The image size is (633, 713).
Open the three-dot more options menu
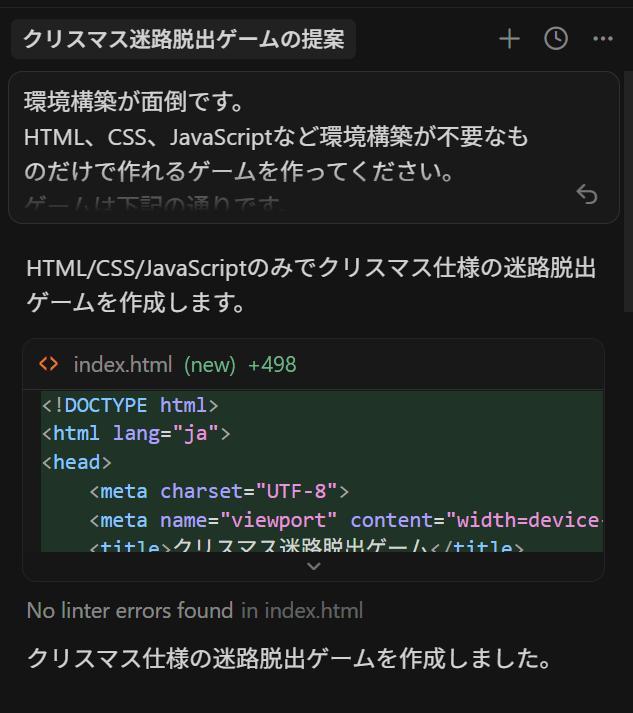[603, 39]
